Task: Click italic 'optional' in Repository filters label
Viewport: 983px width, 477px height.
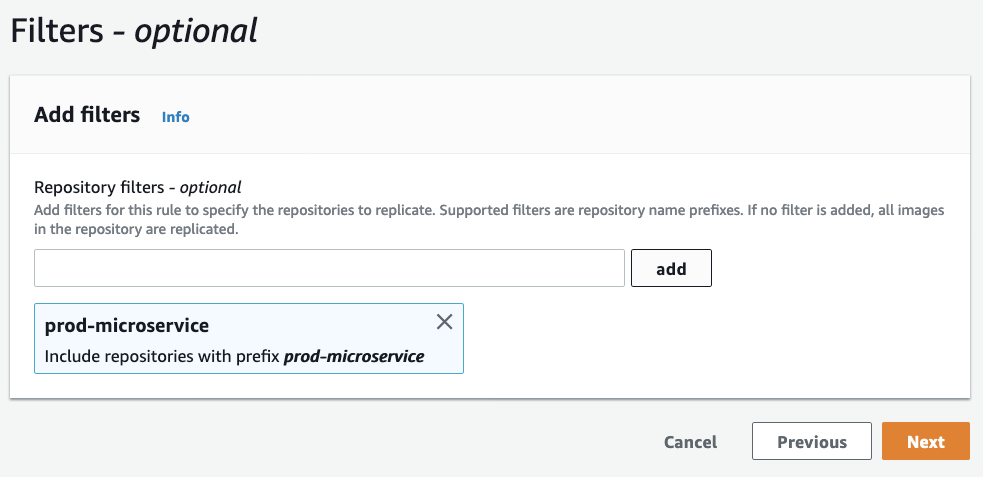Action: tap(211, 187)
